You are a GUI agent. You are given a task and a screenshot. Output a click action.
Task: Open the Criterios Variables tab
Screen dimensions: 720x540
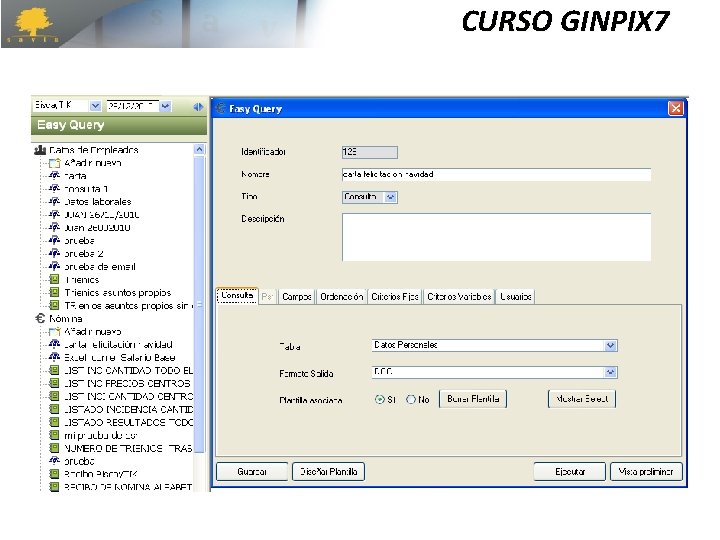459,297
